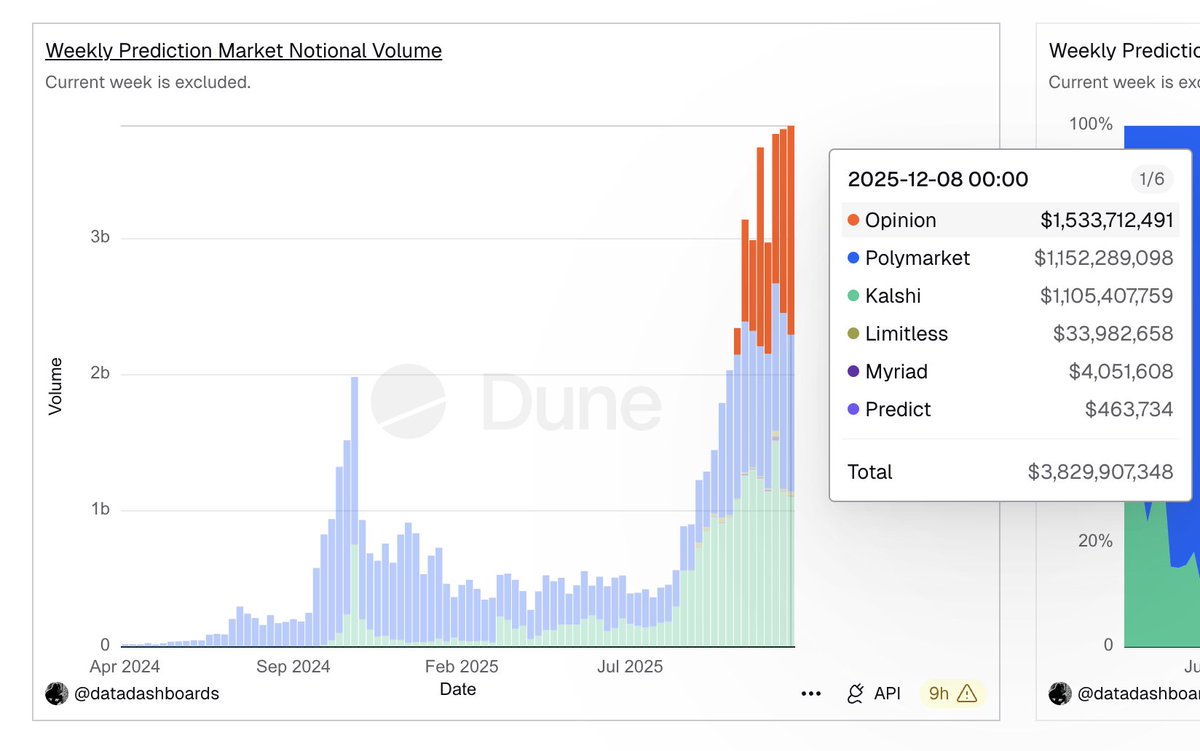This screenshot has width=1200, height=751.
Task: Click the 20% label in right chart
Action: pos(1094,541)
